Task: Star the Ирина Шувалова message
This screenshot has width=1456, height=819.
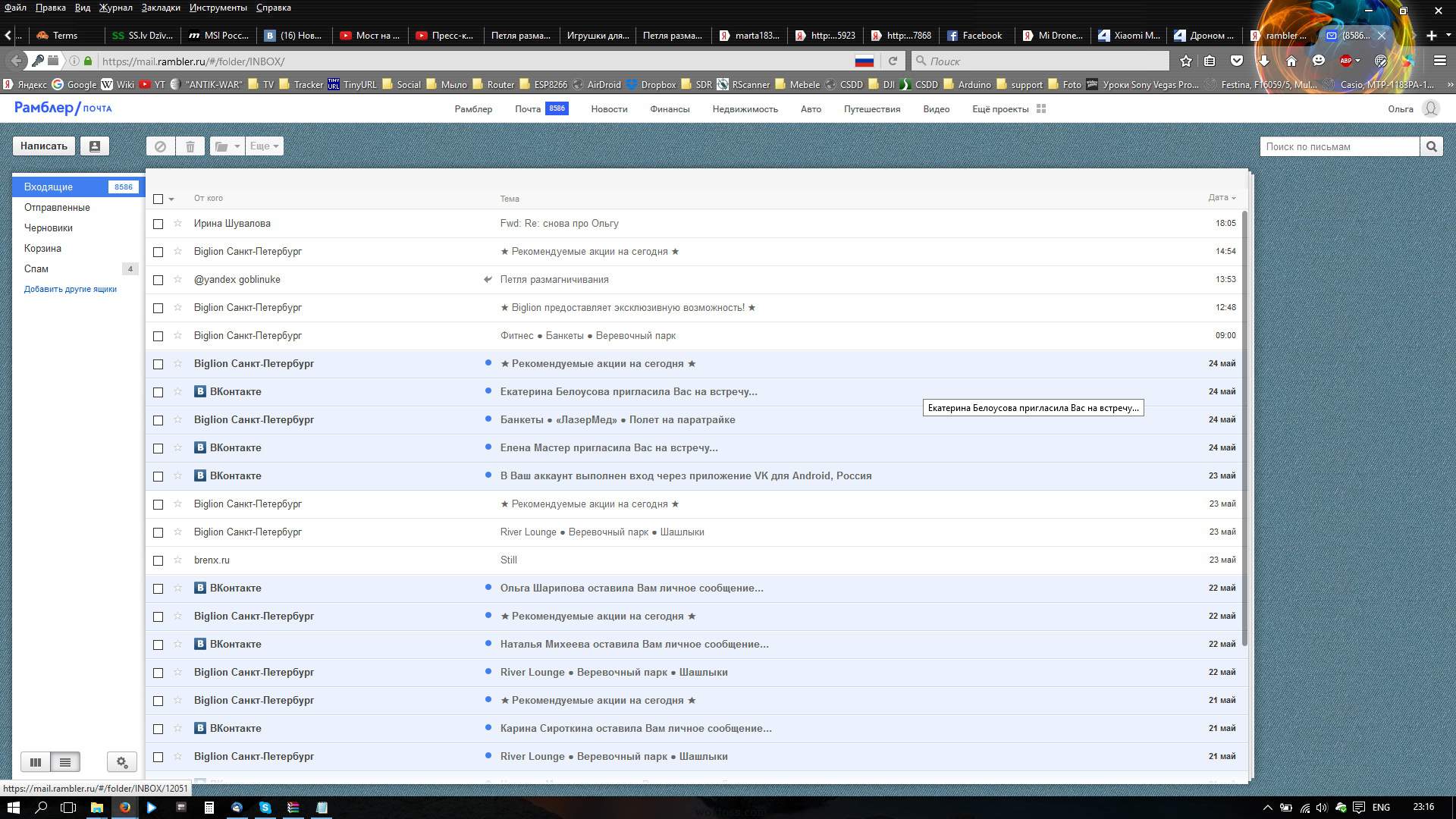Action: 177,224
